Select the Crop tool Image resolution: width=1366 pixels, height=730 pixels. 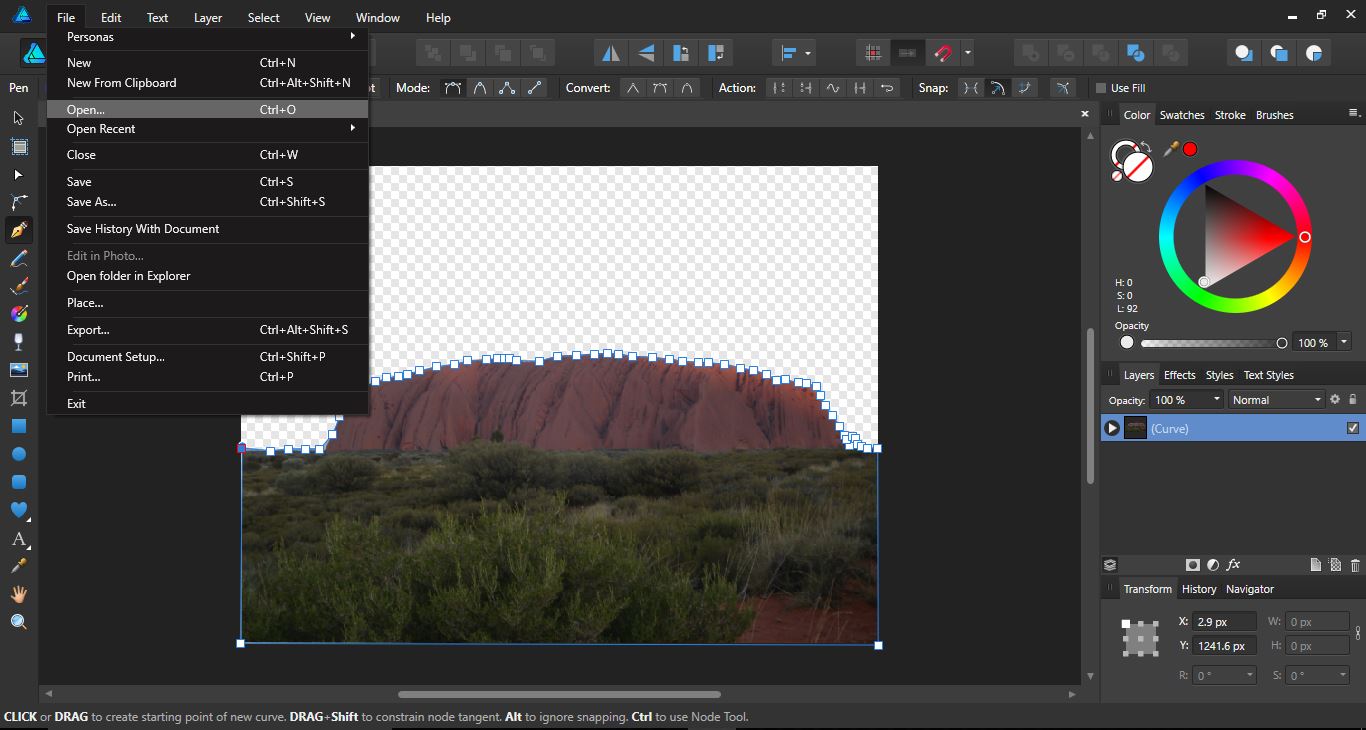(x=19, y=397)
